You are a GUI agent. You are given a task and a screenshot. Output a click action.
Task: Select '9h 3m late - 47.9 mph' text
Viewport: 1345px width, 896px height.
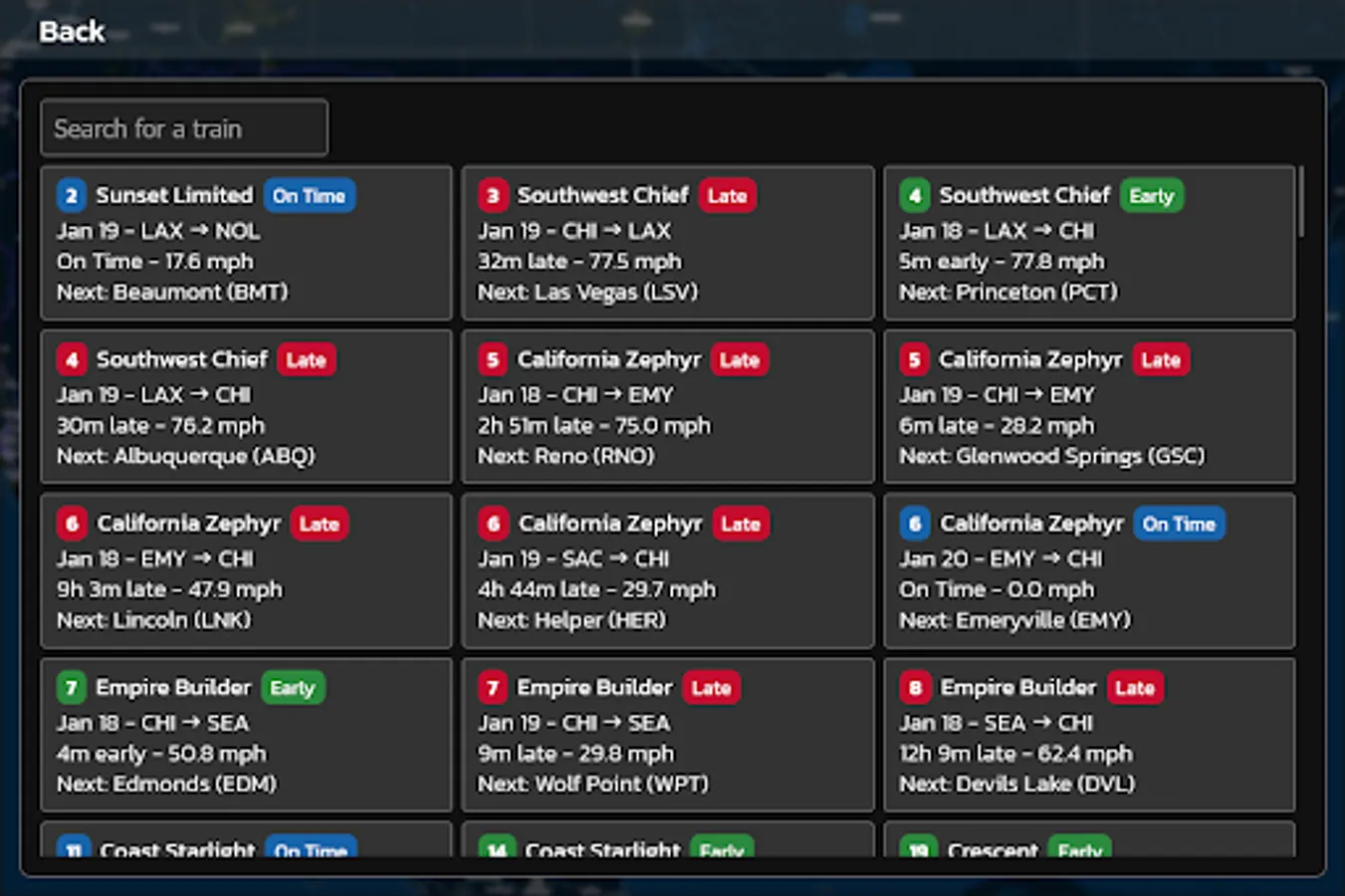pyautogui.click(x=169, y=590)
